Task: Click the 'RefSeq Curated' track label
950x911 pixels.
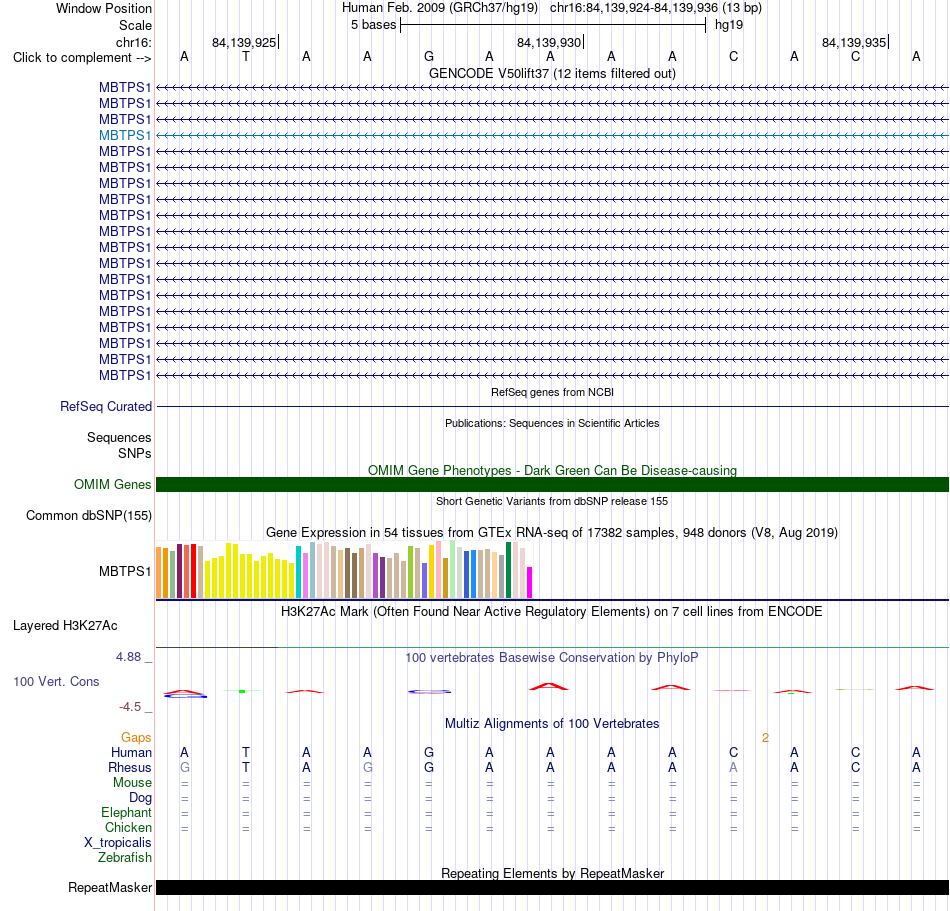Action: pyautogui.click(x=105, y=406)
